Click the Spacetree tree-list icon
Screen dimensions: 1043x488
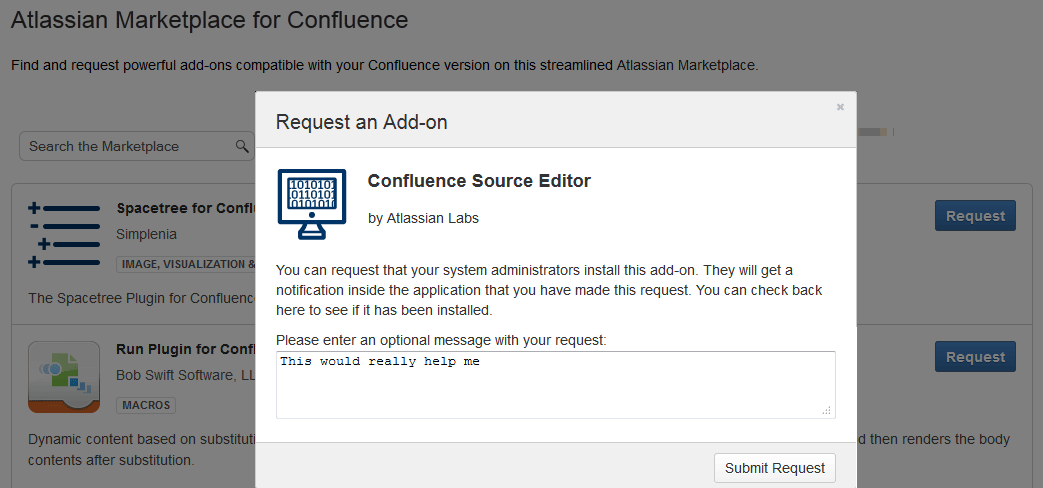click(x=64, y=235)
